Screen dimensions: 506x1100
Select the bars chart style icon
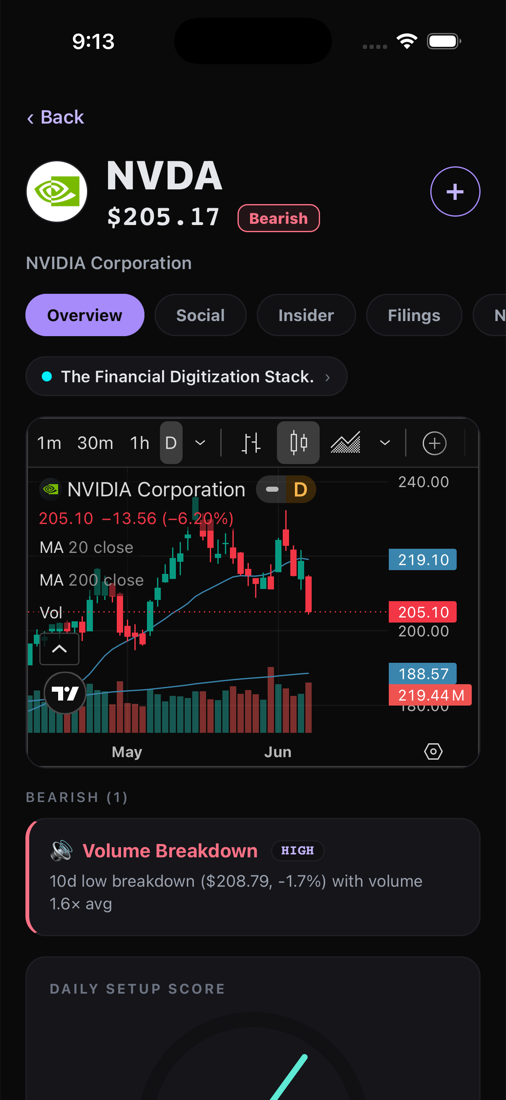[x=251, y=443]
